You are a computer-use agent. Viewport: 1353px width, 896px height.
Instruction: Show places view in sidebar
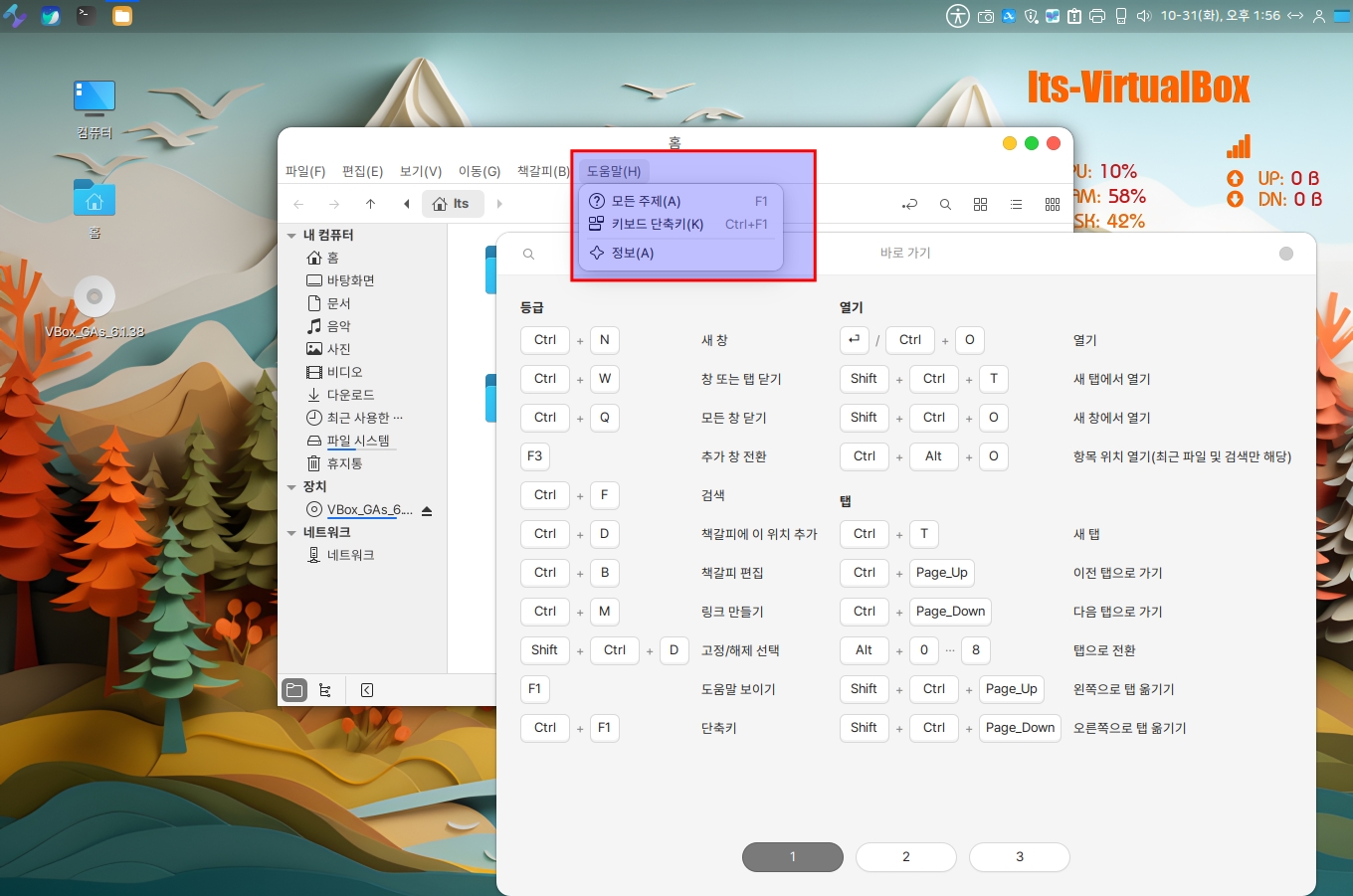coord(294,690)
